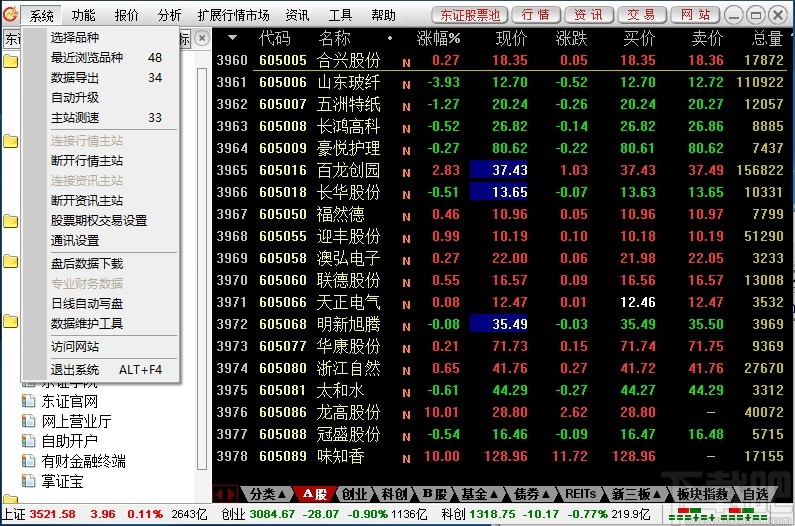
Task: Click the 掌证宝 page icon
Action: pyautogui.click(x=28, y=481)
